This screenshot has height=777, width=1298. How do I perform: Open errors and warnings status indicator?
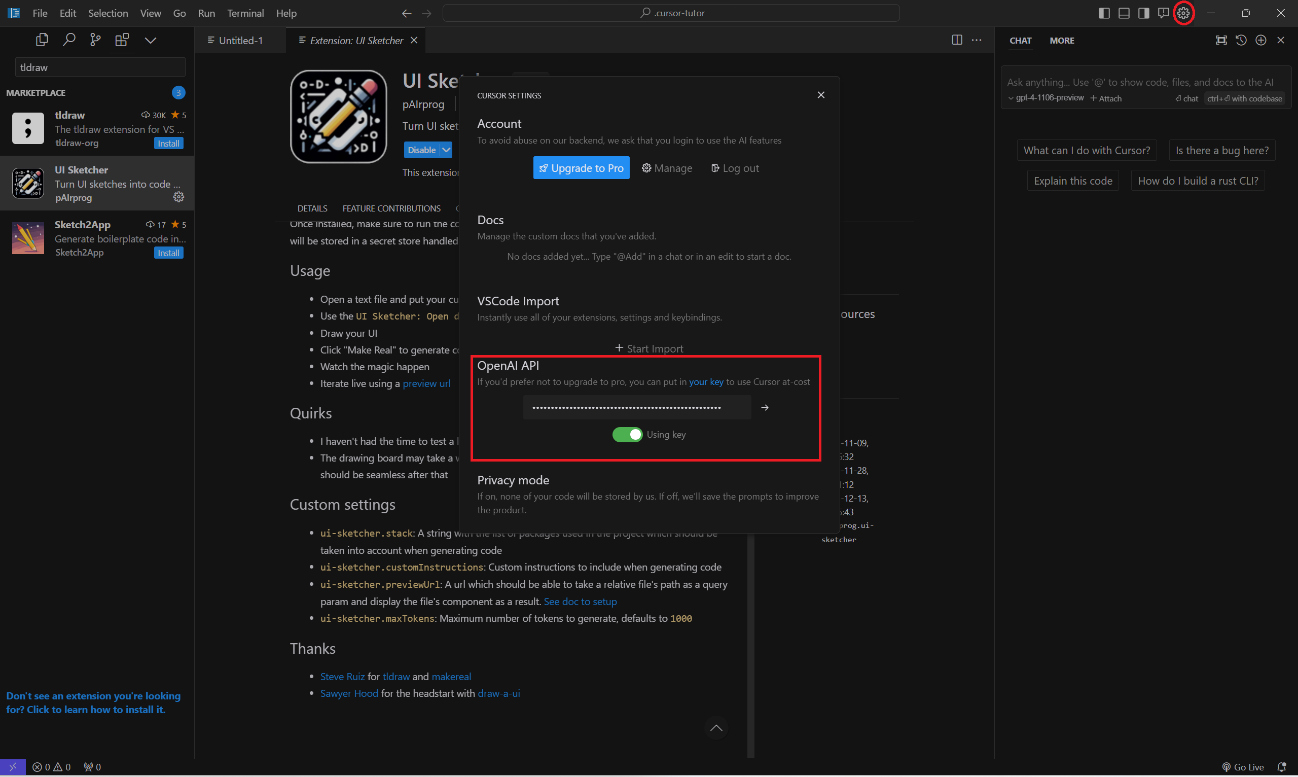point(52,767)
